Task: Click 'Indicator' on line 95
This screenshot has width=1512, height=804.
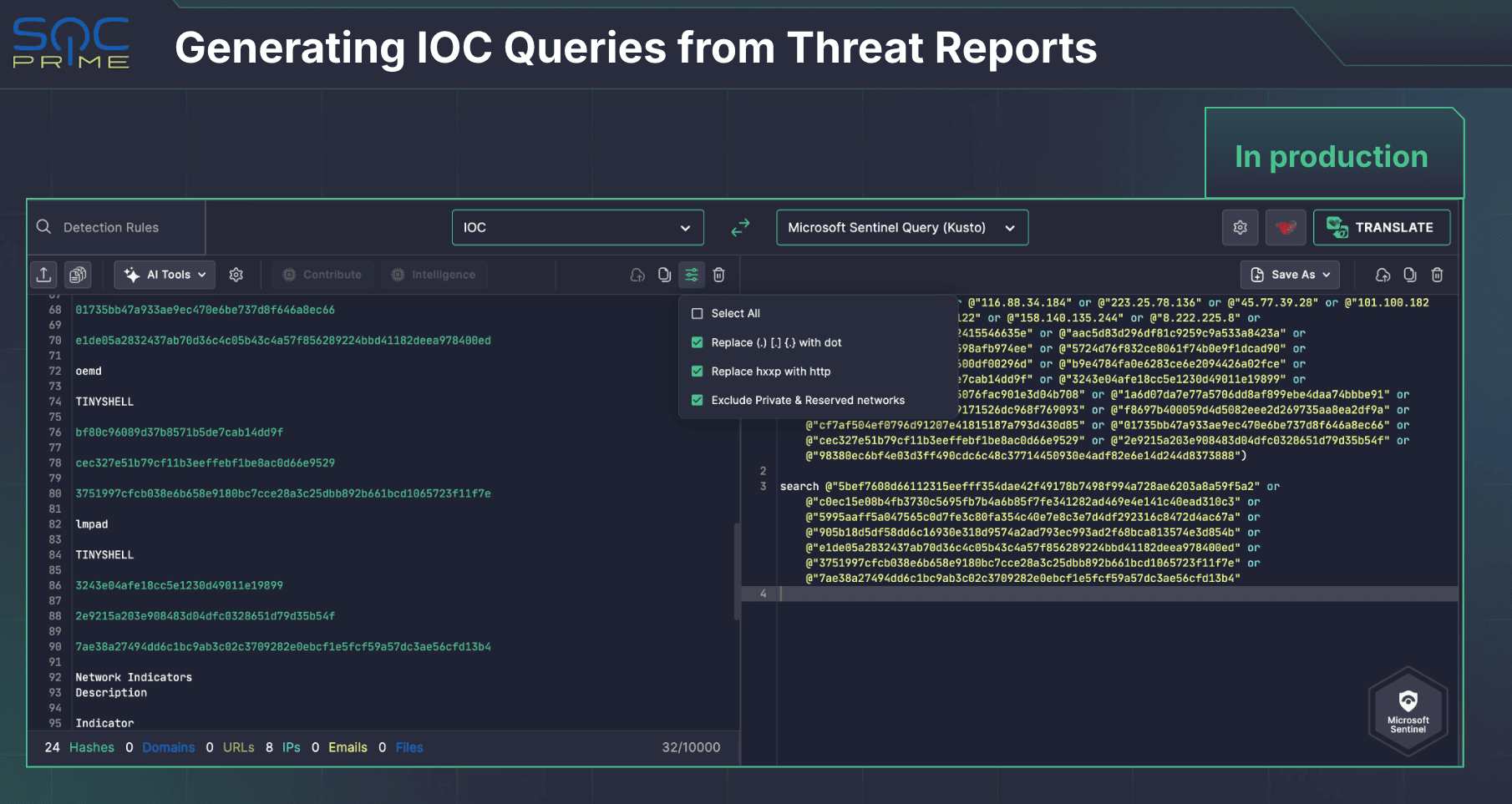Action: tap(104, 723)
